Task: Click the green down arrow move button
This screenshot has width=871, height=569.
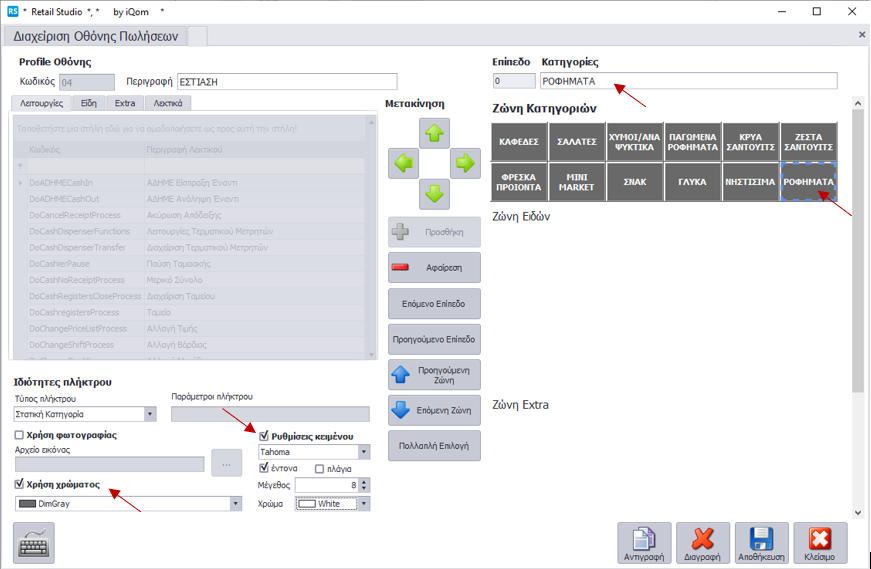Action: [434, 193]
